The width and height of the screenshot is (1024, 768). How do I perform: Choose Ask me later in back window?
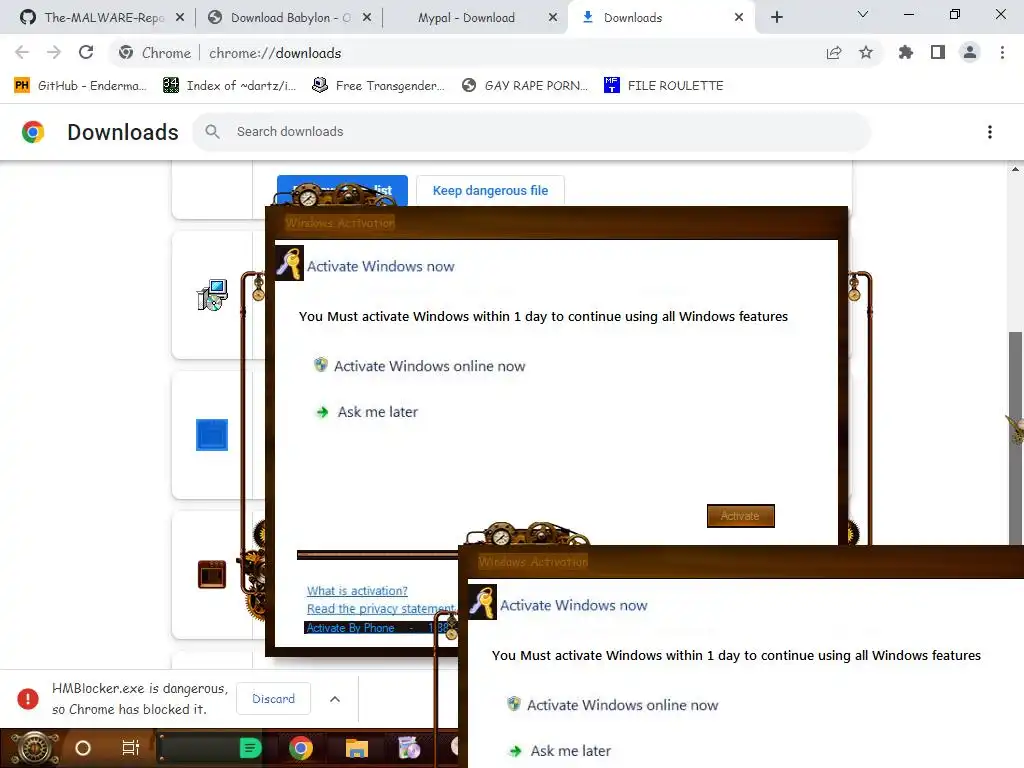367,412
